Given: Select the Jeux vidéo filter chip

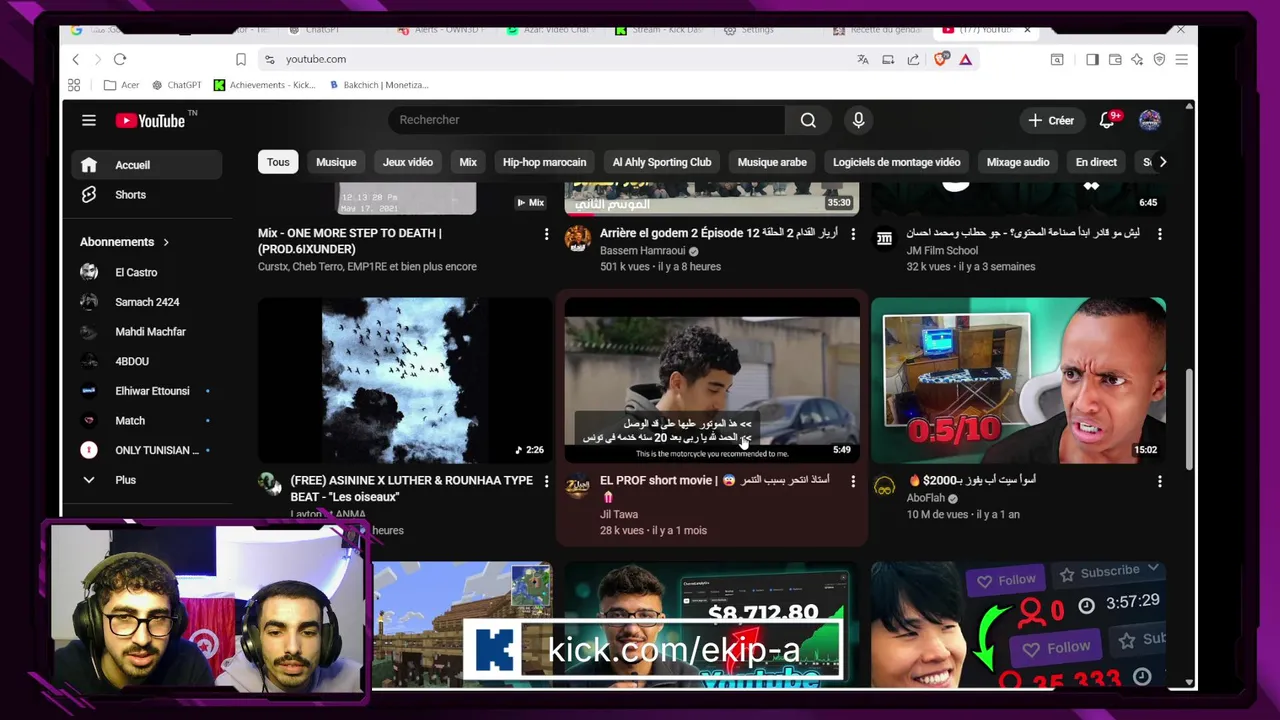Looking at the screenshot, I should [x=408, y=162].
